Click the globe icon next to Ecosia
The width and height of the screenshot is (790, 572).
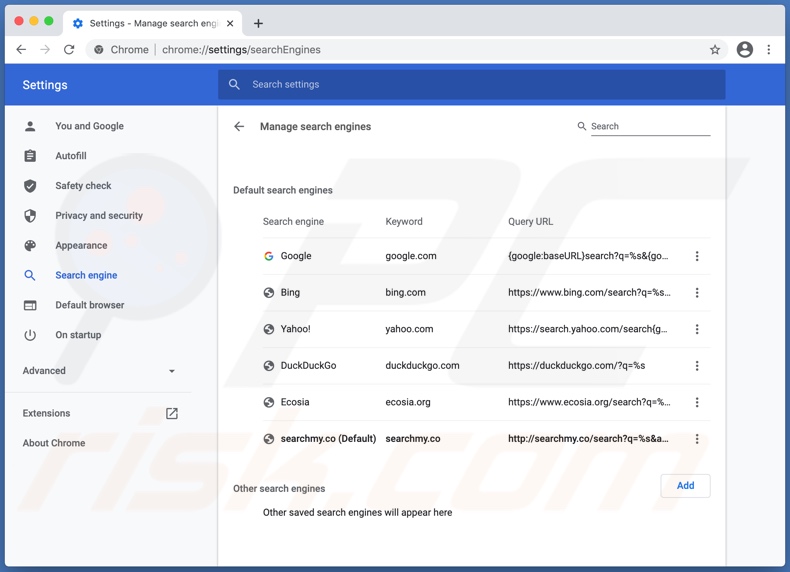[269, 402]
